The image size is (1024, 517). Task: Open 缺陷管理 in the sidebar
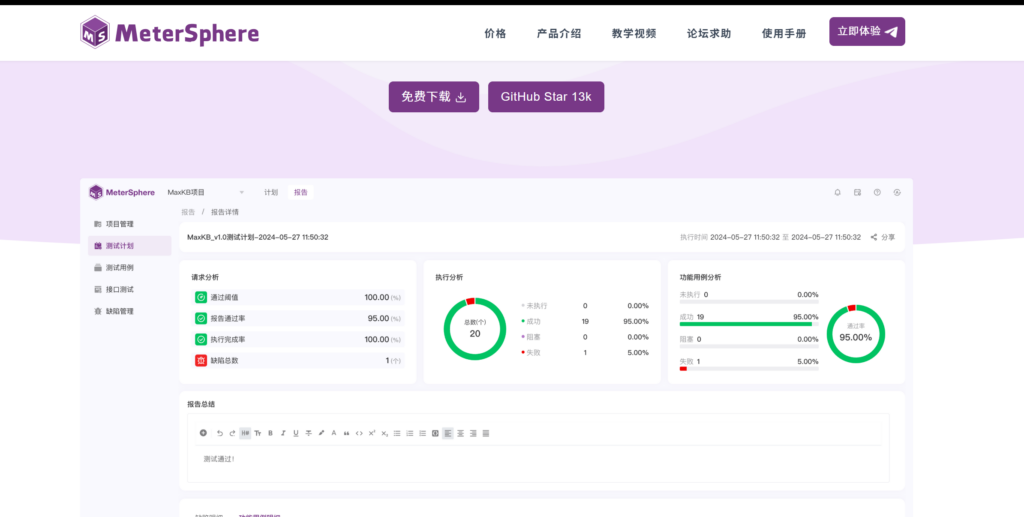(x=129, y=311)
